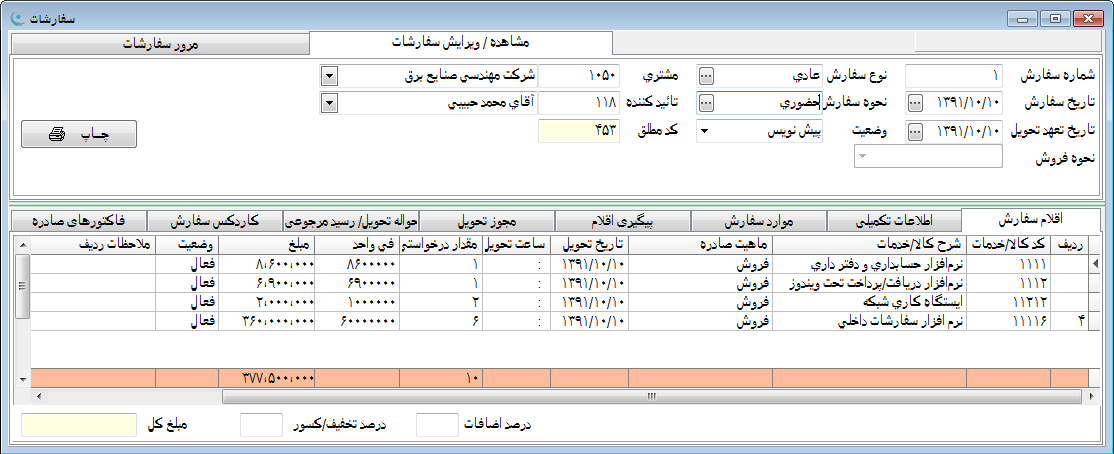Select the کاردکس سفارش tab

(x=214, y=220)
